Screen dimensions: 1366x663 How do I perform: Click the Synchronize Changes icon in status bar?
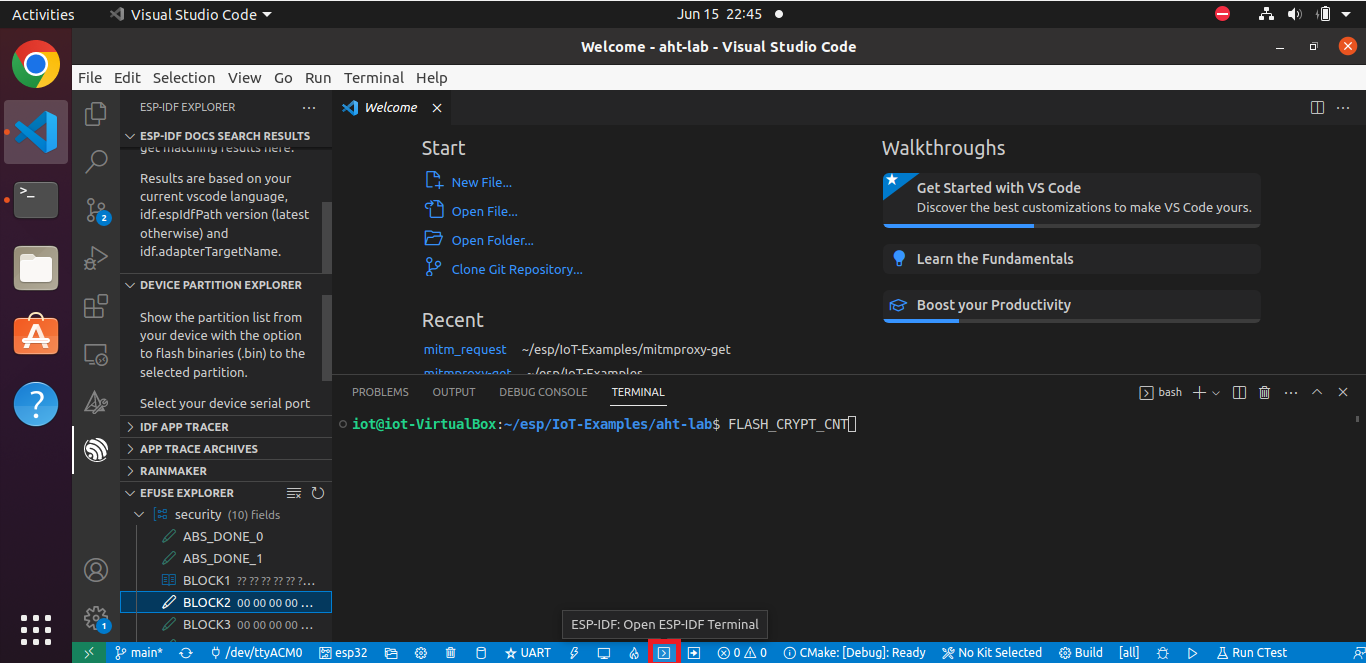[x=185, y=653]
